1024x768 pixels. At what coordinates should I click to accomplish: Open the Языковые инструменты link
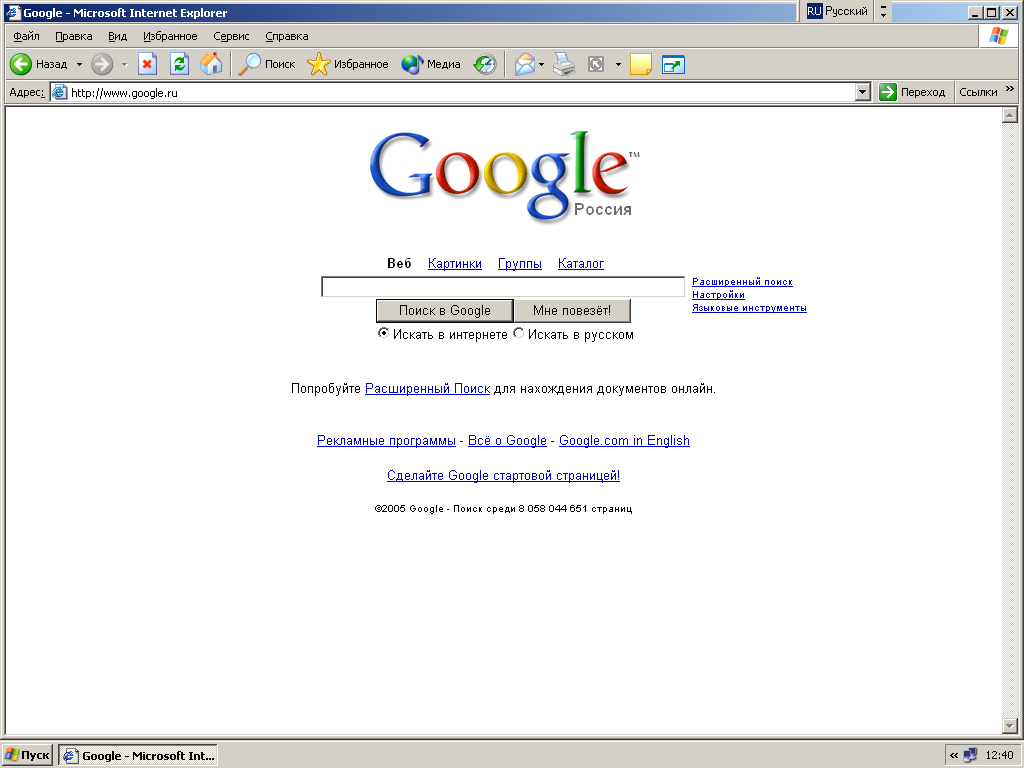coord(749,308)
